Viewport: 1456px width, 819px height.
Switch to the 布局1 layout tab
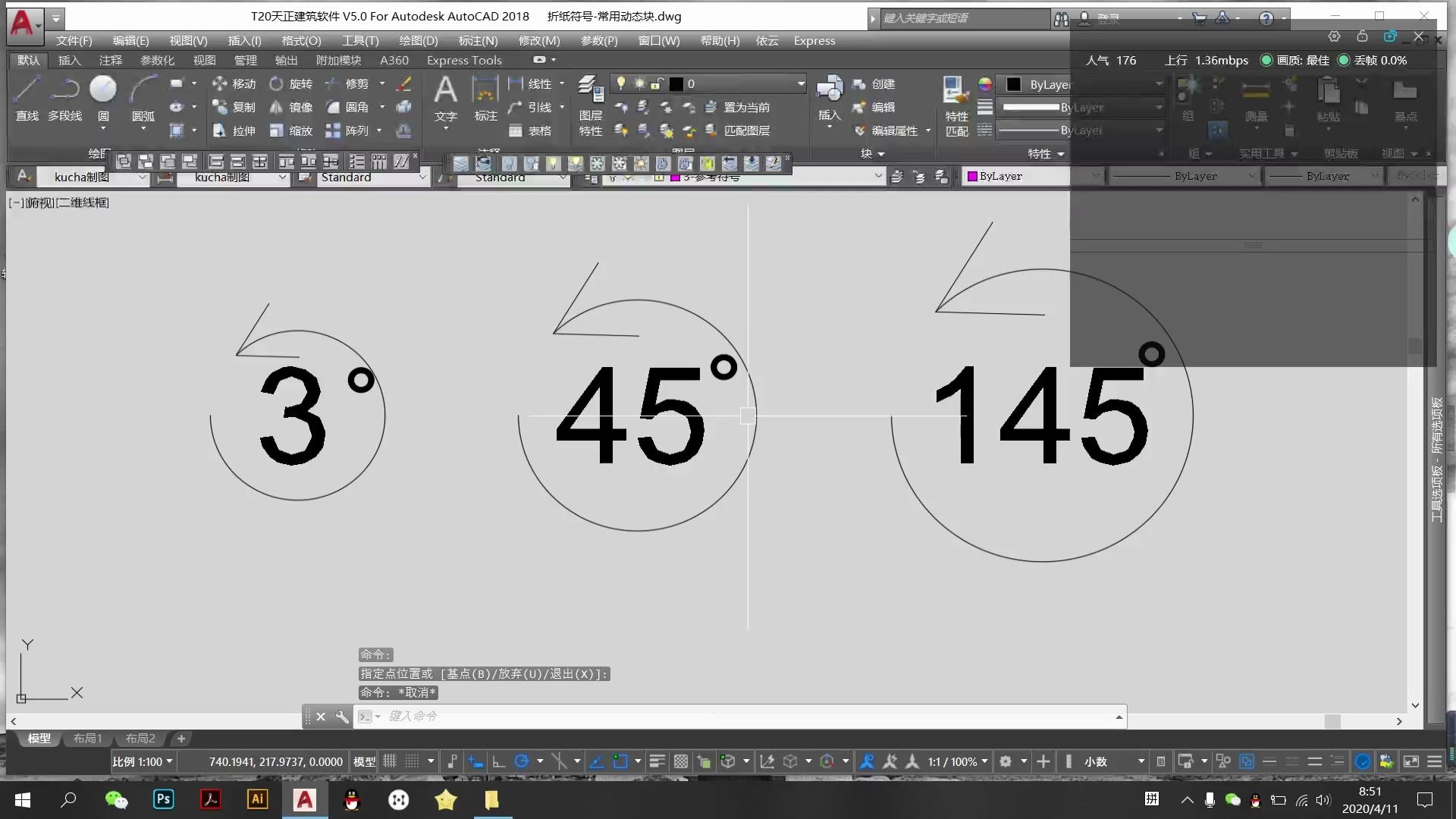[87, 738]
